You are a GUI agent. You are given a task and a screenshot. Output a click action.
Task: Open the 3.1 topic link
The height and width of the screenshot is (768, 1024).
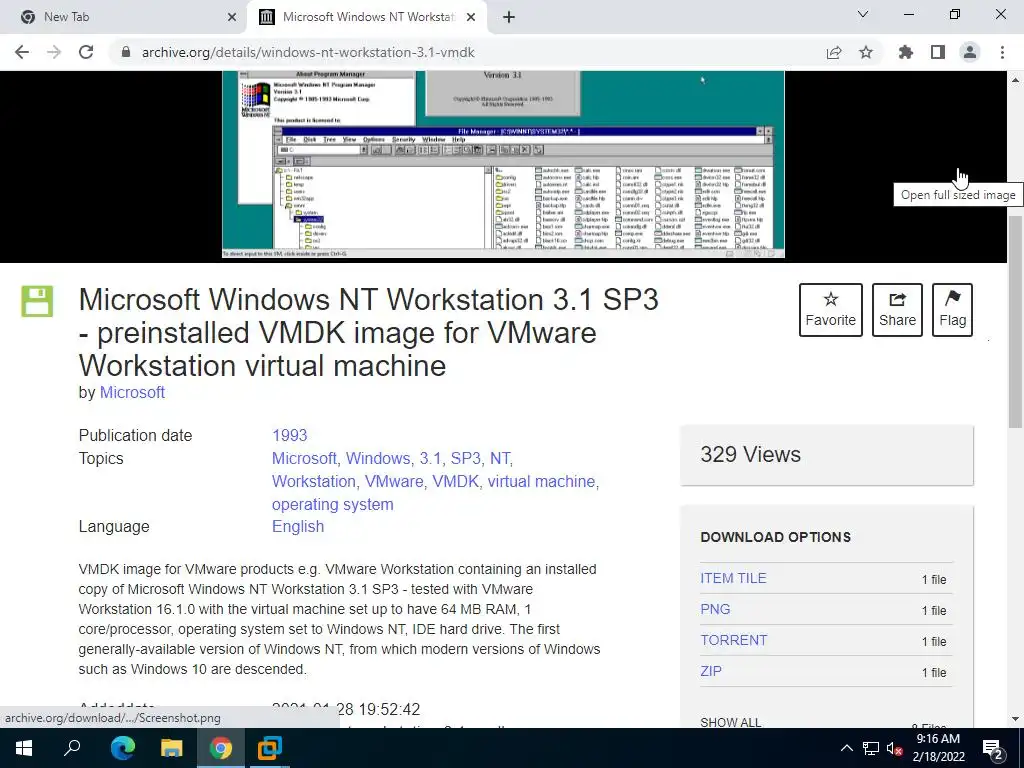(x=430, y=458)
